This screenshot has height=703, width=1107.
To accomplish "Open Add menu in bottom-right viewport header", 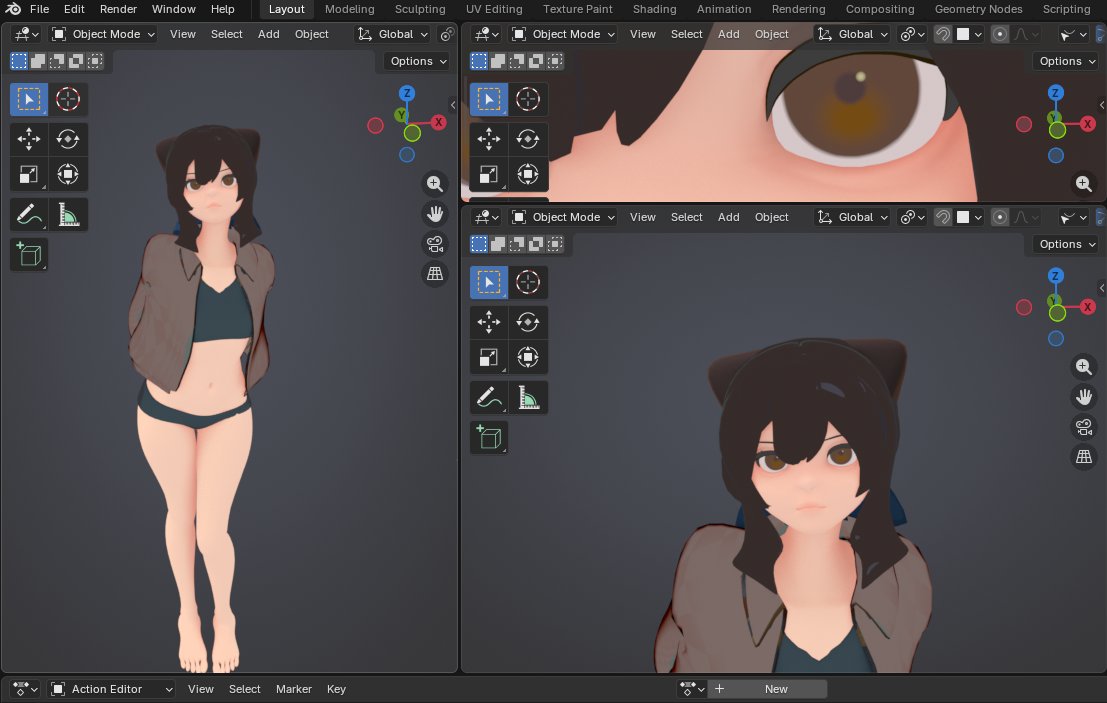I will [x=729, y=217].
